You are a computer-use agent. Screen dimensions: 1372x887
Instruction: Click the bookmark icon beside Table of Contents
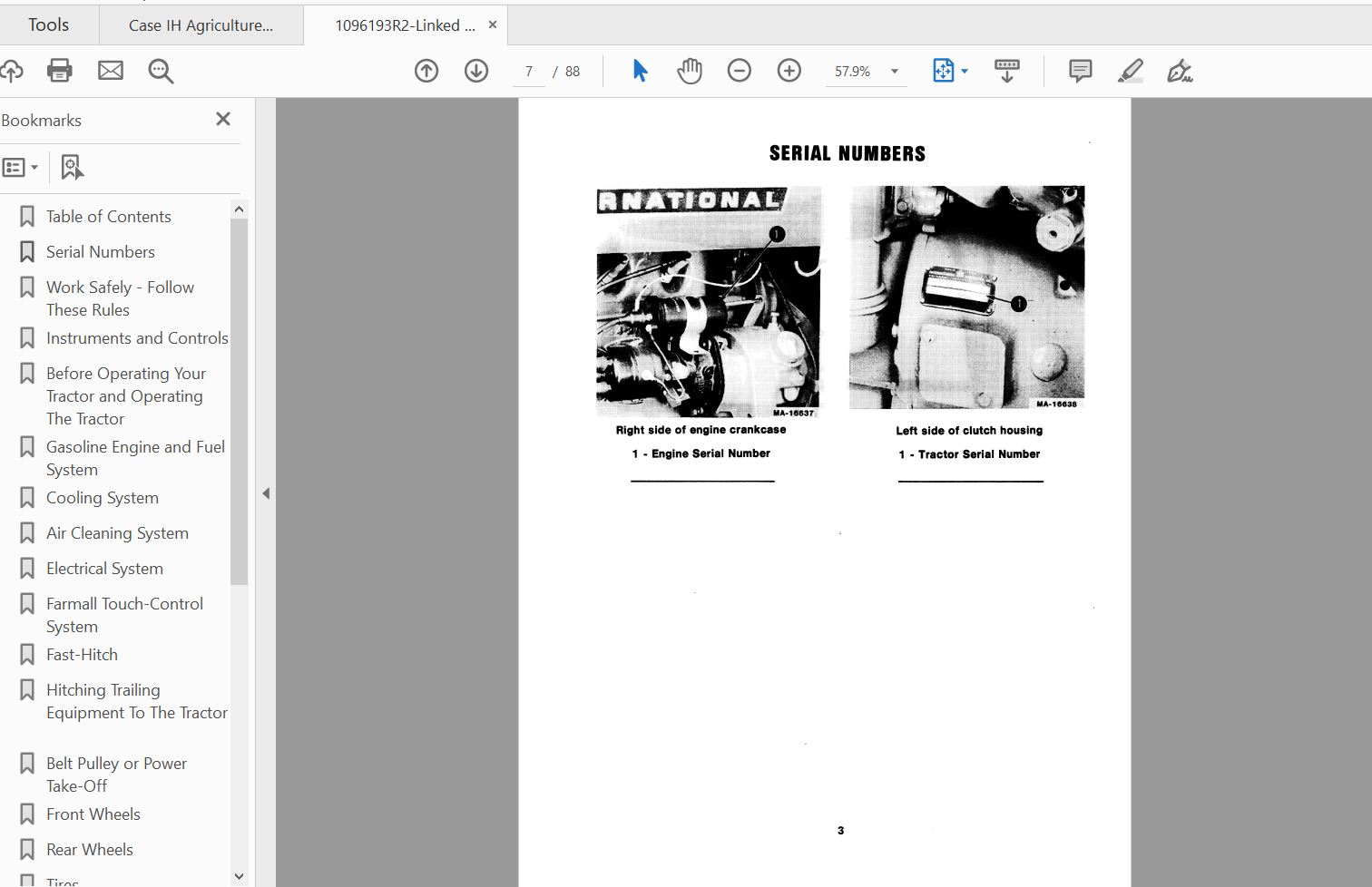pyautogui.click(x=27, y=217)
